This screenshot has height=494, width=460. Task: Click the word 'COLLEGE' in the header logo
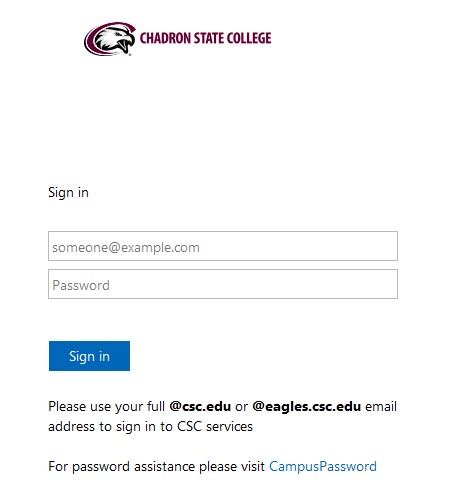(x=249, y=38)
